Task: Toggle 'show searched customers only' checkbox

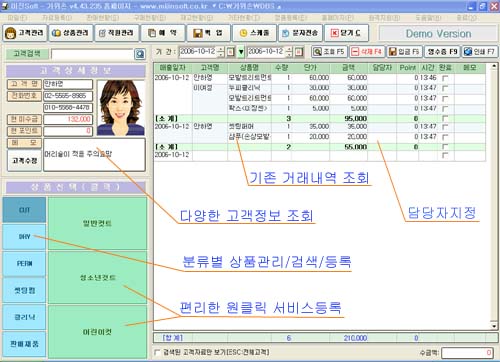Action: (157, 352)
